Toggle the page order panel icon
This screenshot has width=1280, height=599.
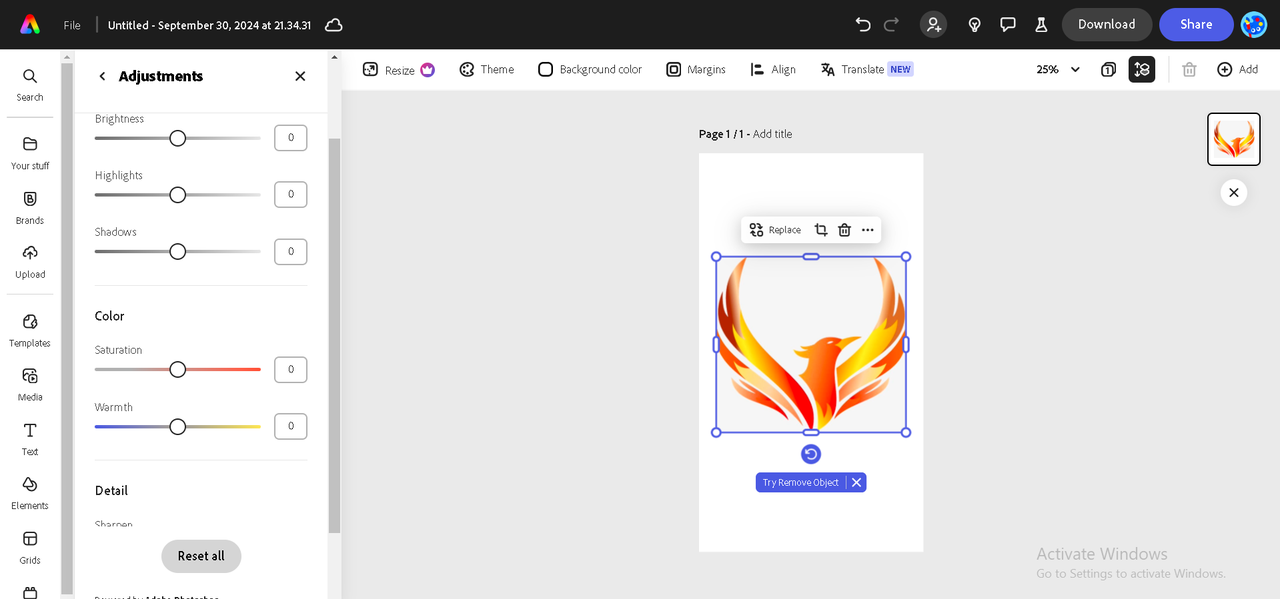pyautogui.click(x=1142, y=69)
